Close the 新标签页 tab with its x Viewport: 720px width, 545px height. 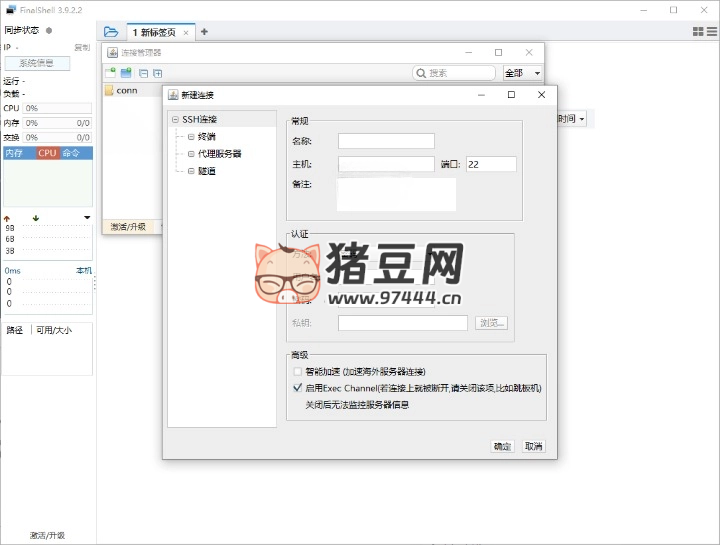[x=186, y=32]
